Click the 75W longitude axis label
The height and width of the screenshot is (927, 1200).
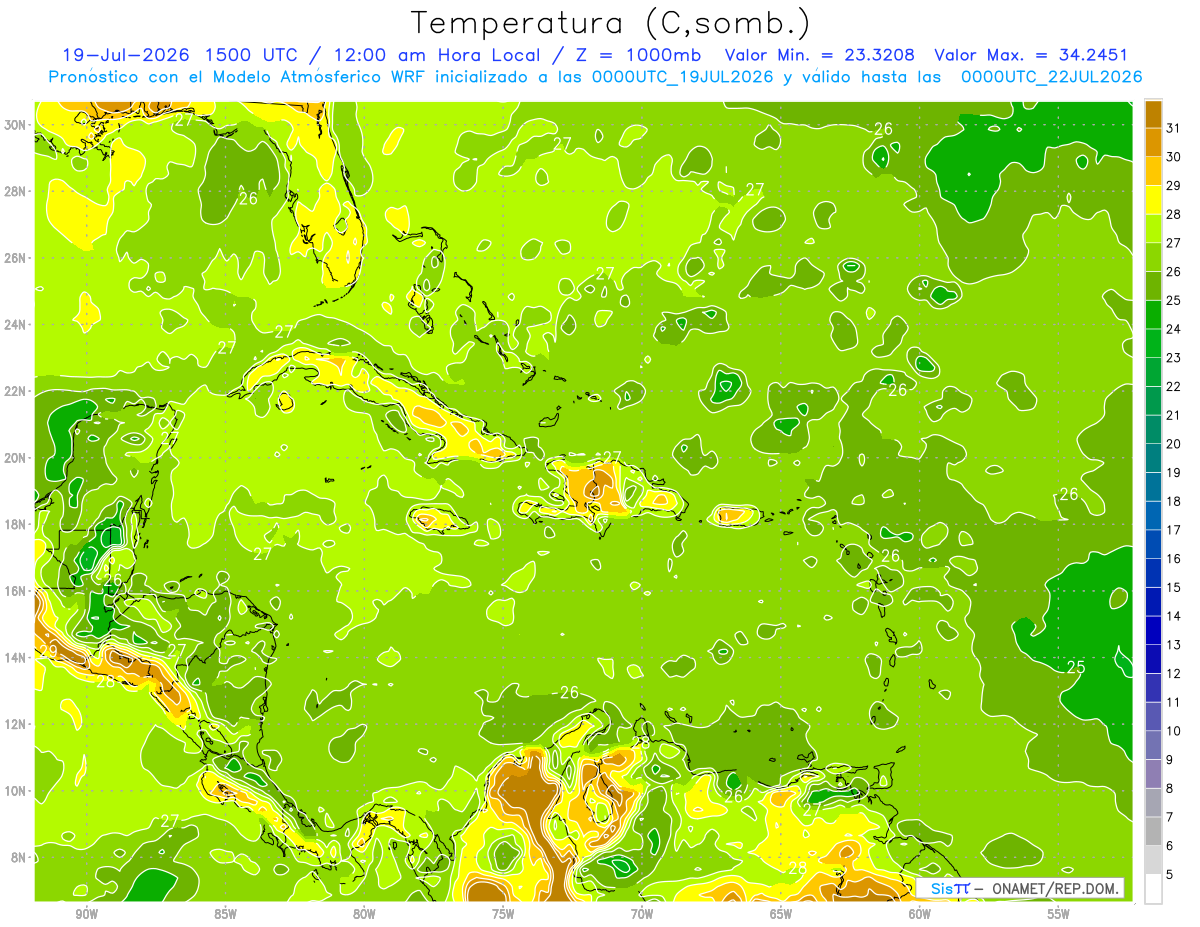click(x=503, y=914)
